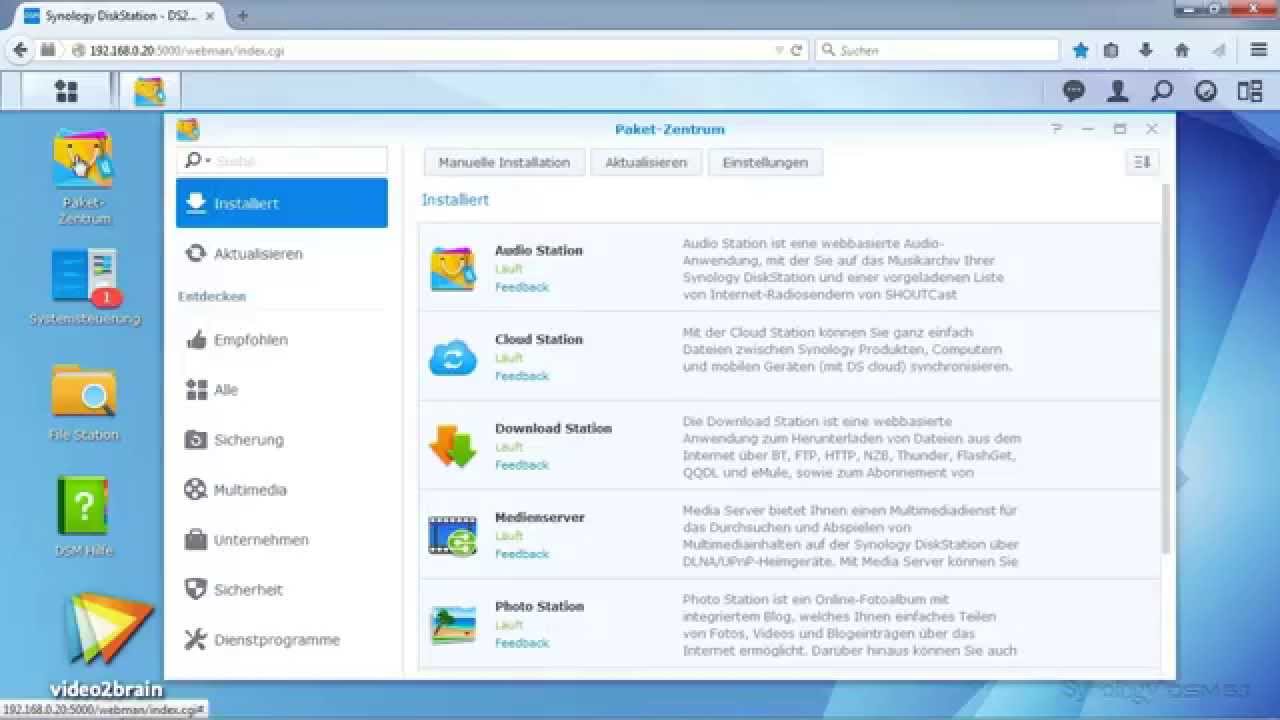Viewport: 1280px width, 720px height.
Task: Click the Photo Station title text
Action: pos(539,607)
